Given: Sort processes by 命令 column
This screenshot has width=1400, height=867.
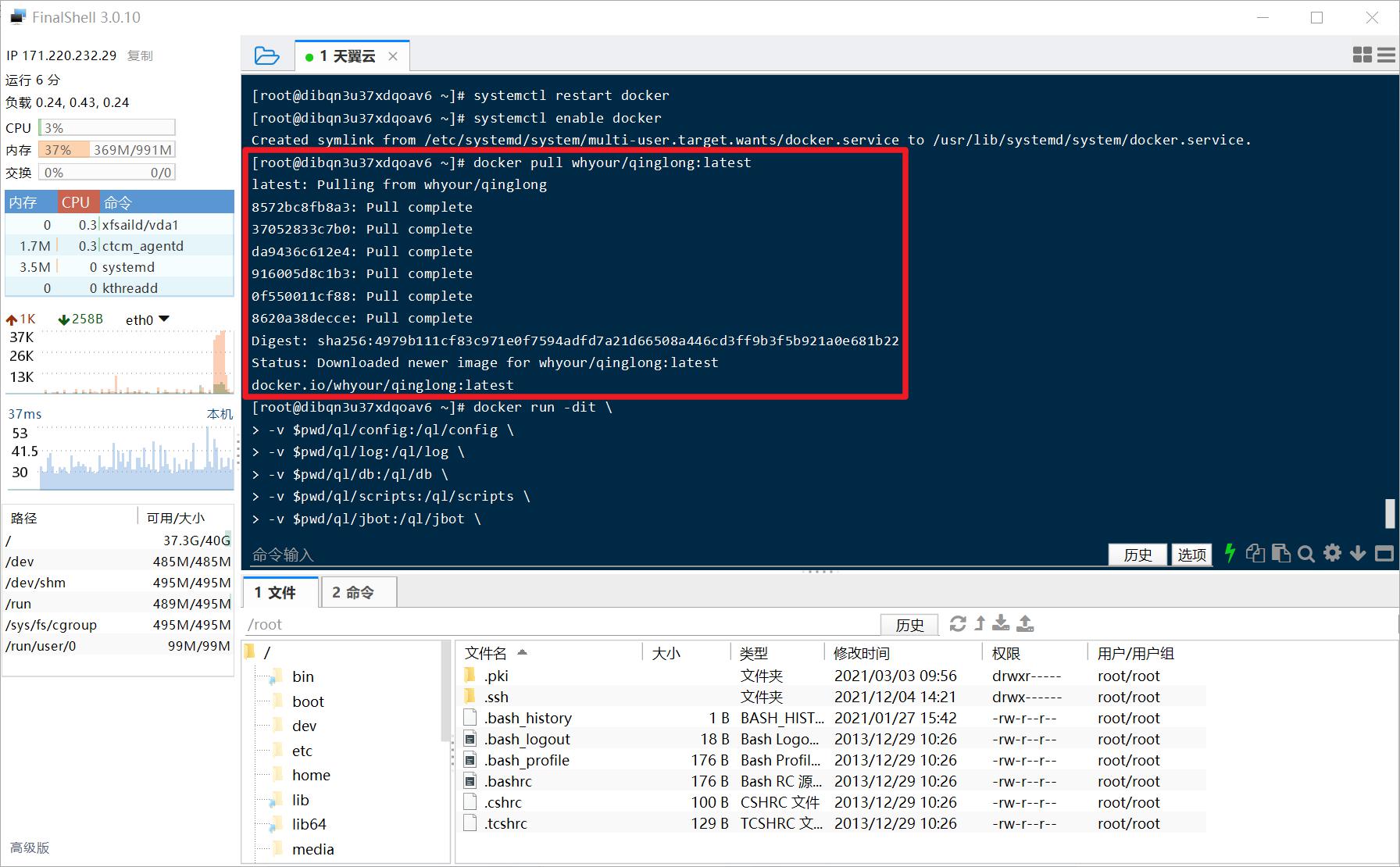Looking at the screenshot, I should click(x=167, y=202).
